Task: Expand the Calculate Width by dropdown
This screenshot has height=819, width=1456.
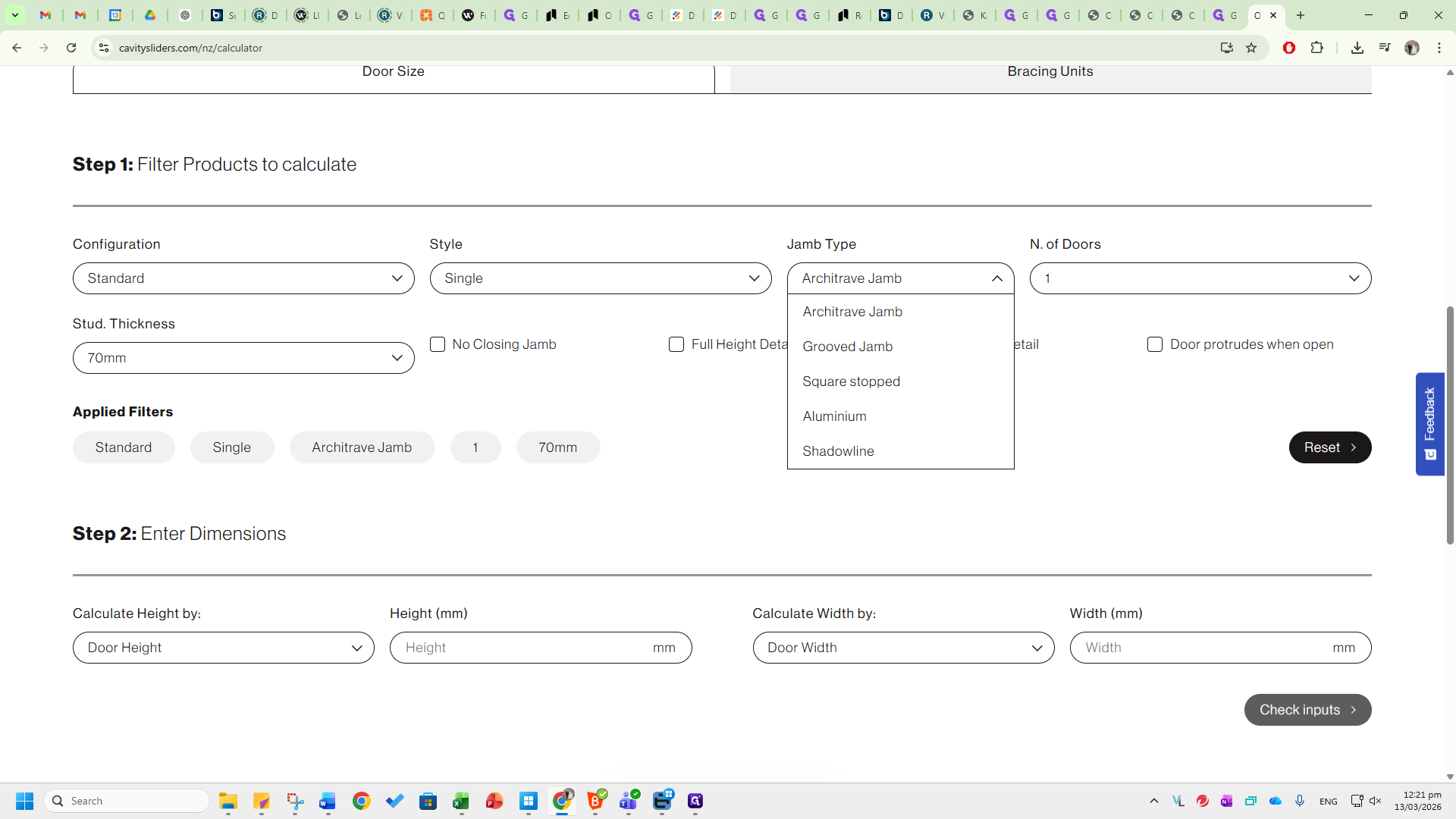Action: (x=903, y=648)
